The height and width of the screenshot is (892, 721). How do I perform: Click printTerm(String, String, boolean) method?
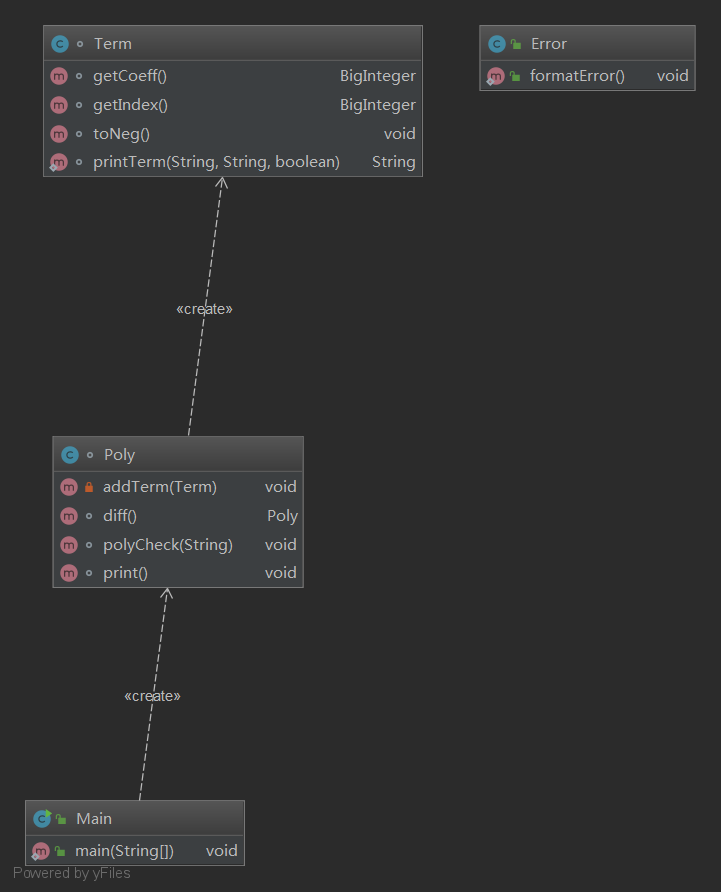click(x=216, y=162)
